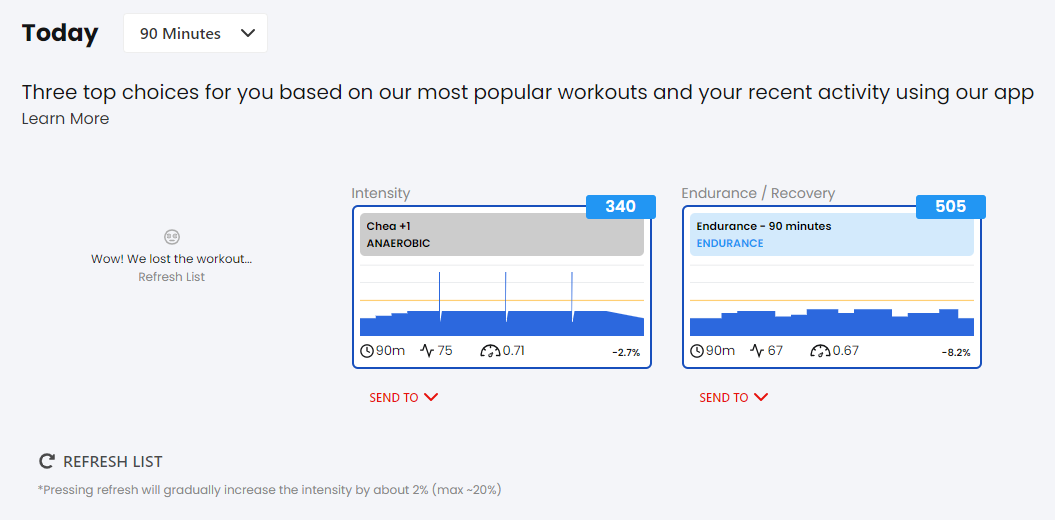Open the Endurance - 90 minutes workout header
Screen dimensions: 1055x520
coord(832,235)
